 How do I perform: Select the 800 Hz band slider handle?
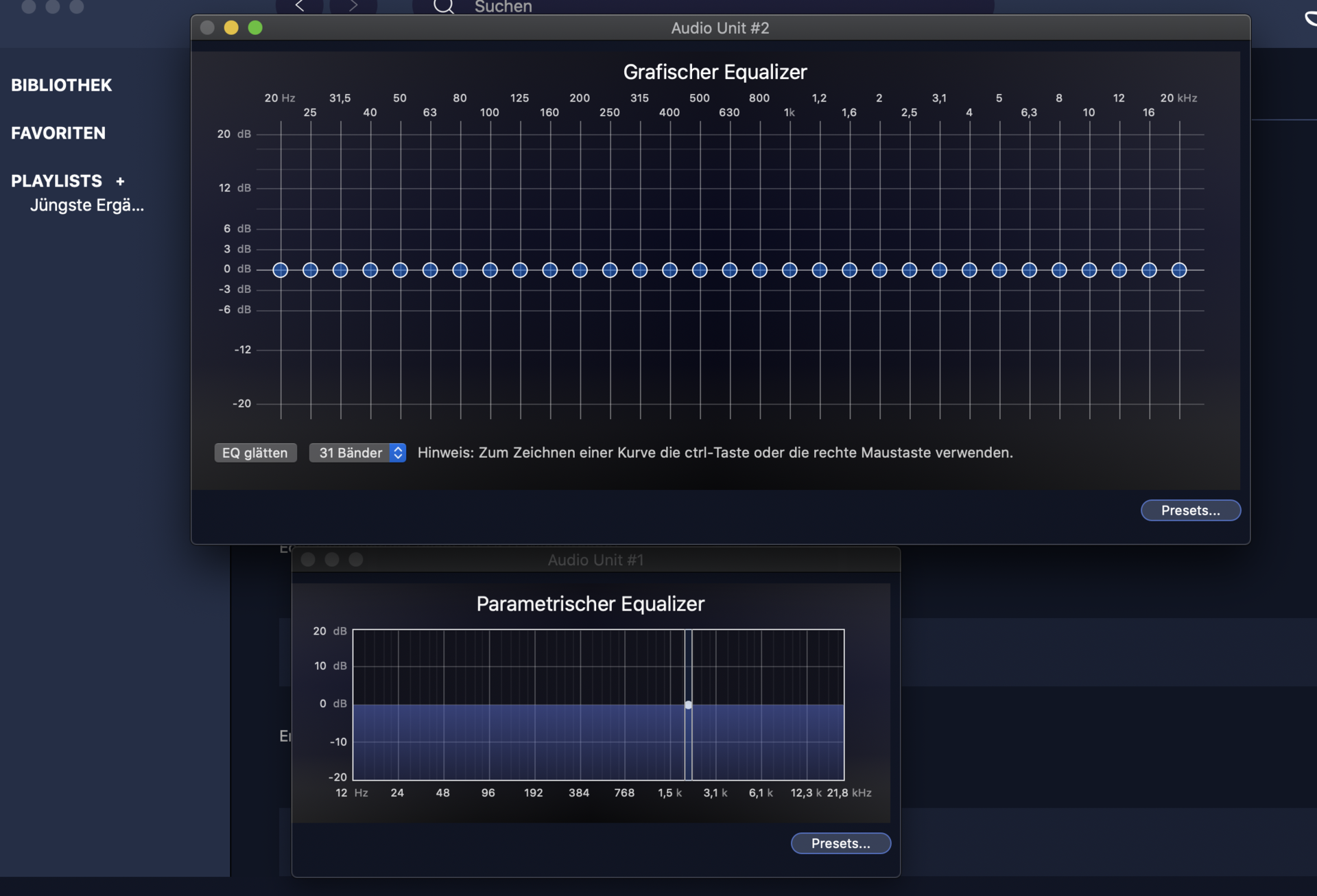760,270
